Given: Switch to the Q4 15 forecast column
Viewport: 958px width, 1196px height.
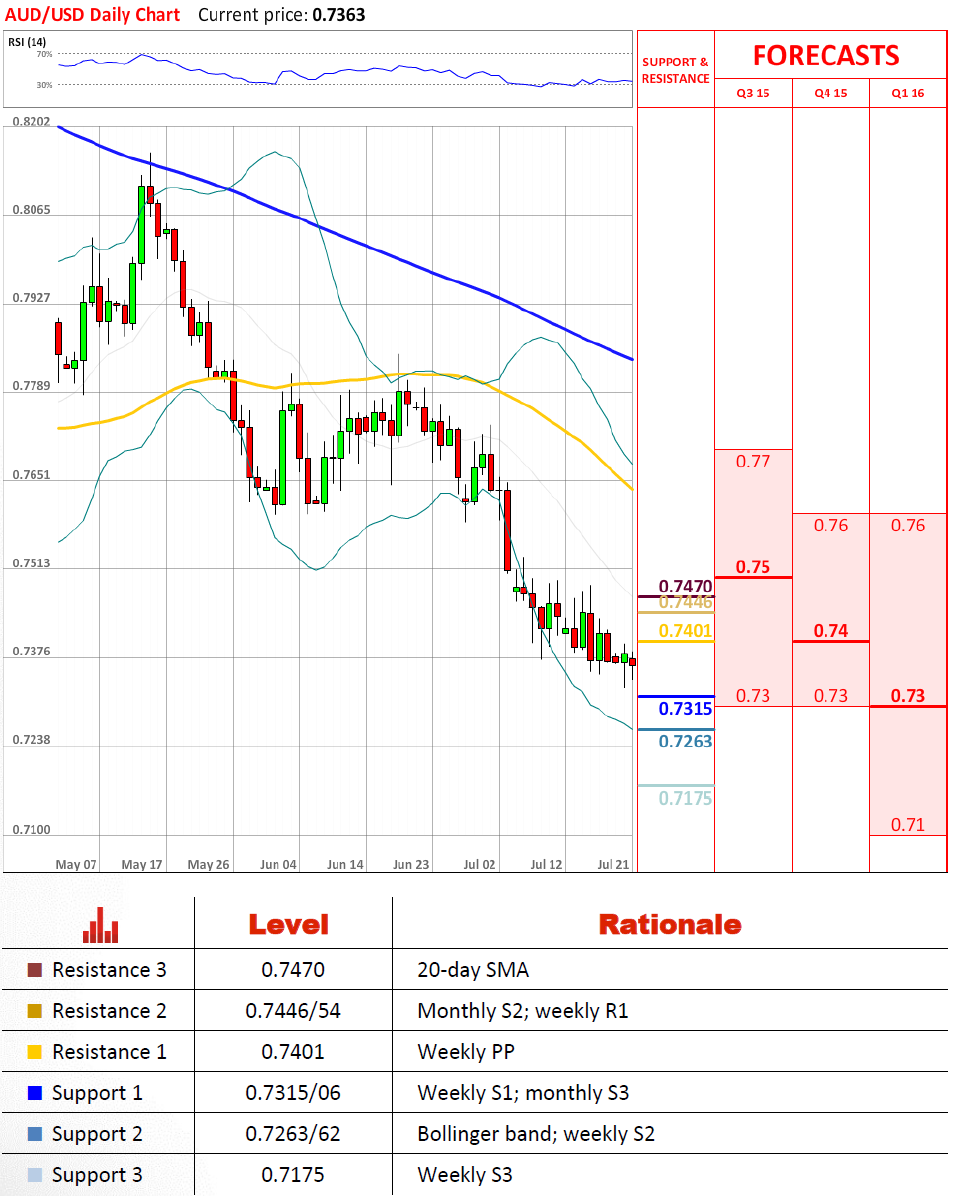Looking at the screenshot, I should (830, 93).
